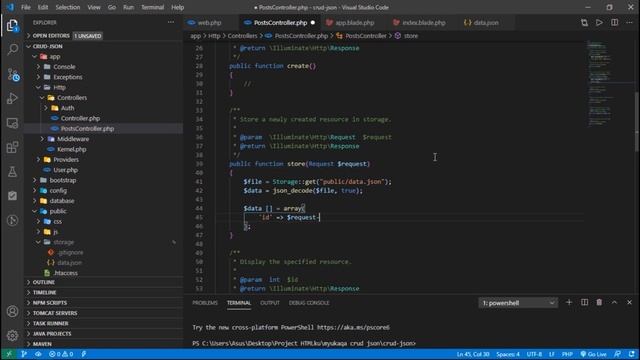Click the eye icon in status bar
This screenshot has width=640, height=360.
[x=38, y=354]
